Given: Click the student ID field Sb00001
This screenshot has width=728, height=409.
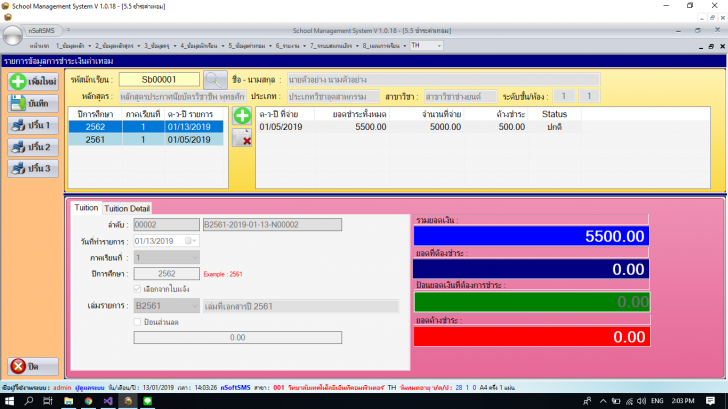Looking at the screenshot, I should pos(159,79).
